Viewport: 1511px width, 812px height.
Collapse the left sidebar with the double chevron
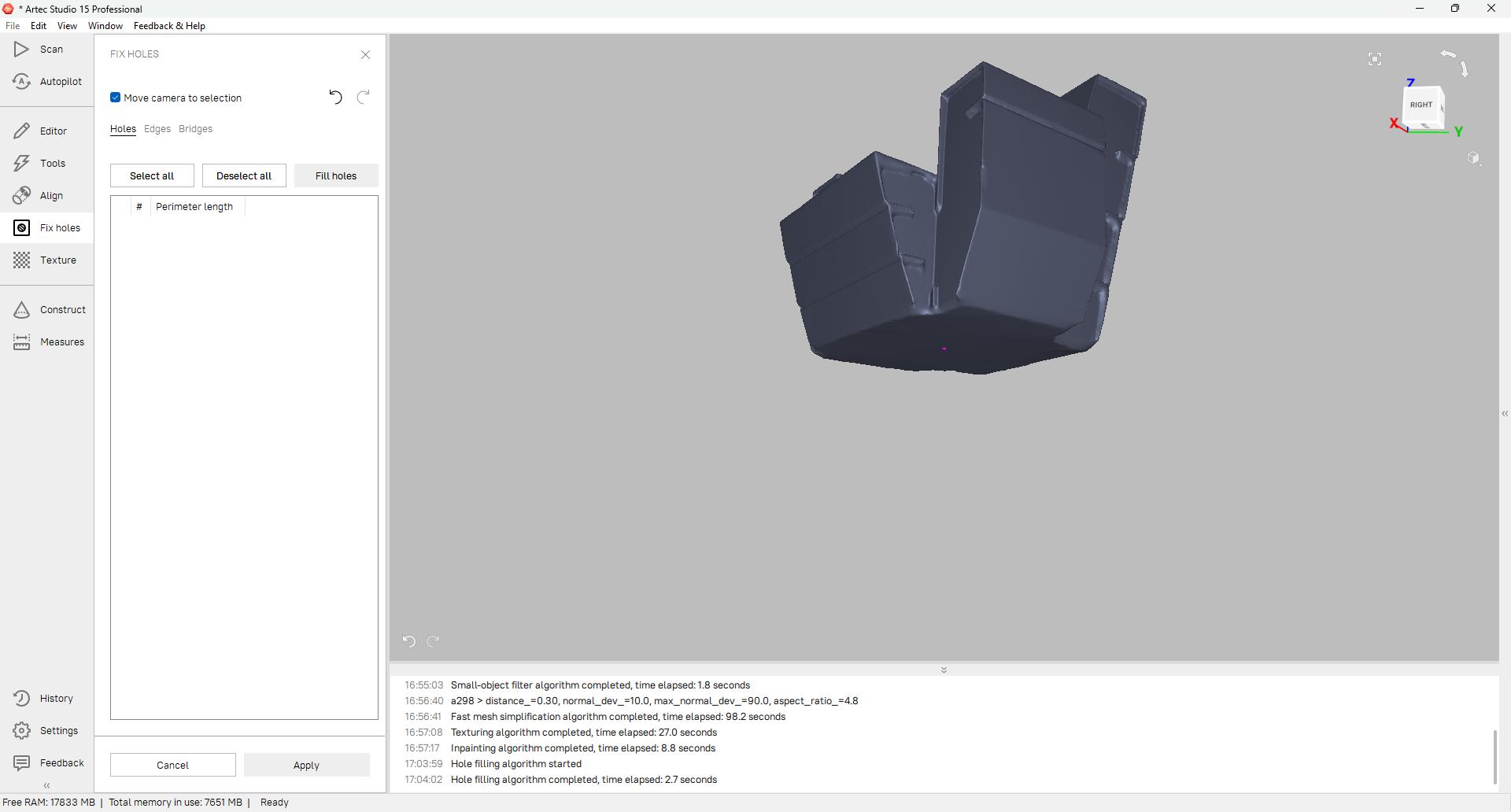click(47, 785)
